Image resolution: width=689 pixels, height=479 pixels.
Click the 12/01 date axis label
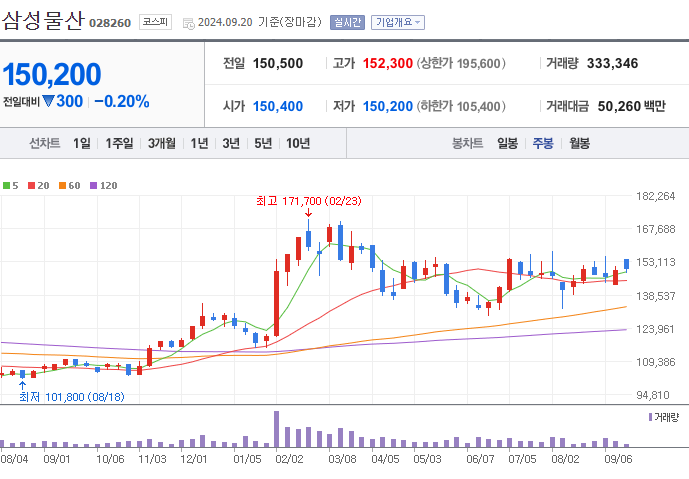click(x=194, y=459)
